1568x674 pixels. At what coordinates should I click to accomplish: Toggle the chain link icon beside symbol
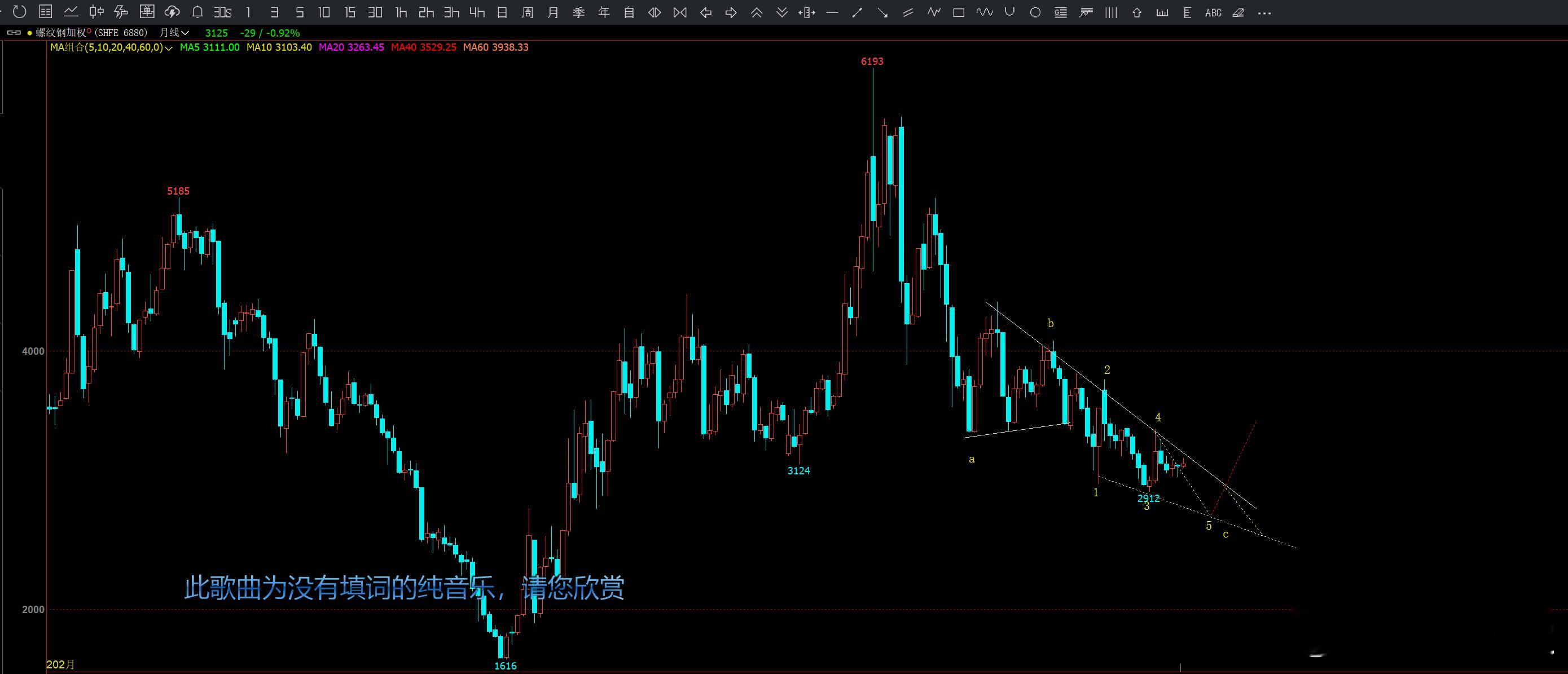tap(14, 33)
